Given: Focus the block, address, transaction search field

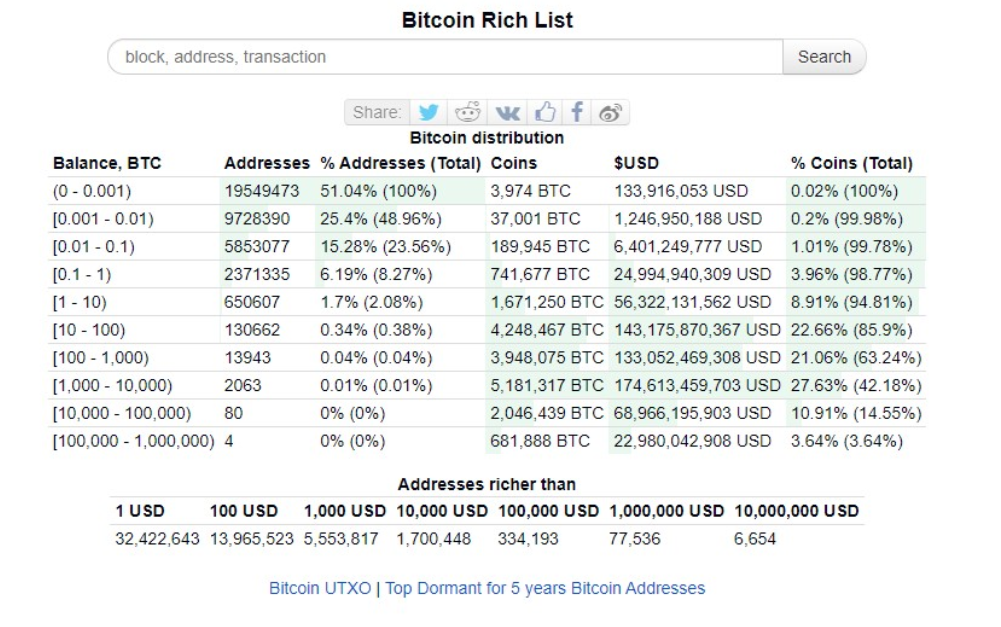Looking at the screenshot, I should 445,57.
